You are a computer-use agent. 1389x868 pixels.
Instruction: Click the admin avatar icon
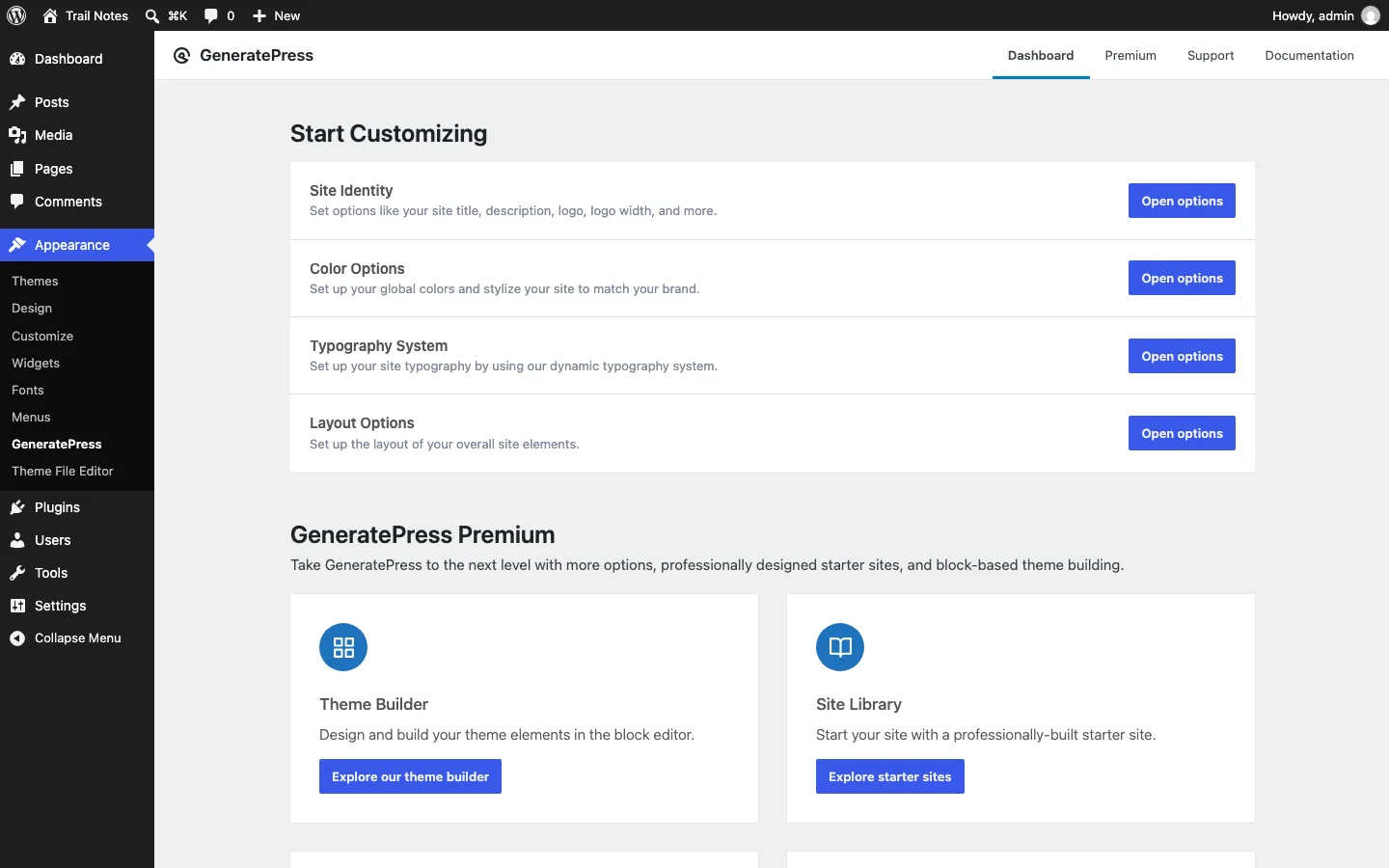(x=1371, y=15)
